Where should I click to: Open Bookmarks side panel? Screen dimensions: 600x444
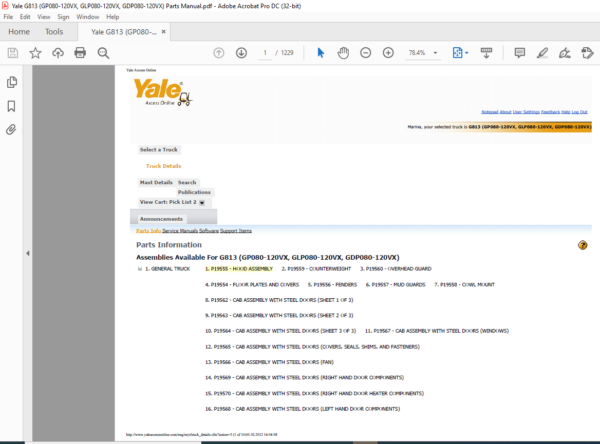coord(11,106)
